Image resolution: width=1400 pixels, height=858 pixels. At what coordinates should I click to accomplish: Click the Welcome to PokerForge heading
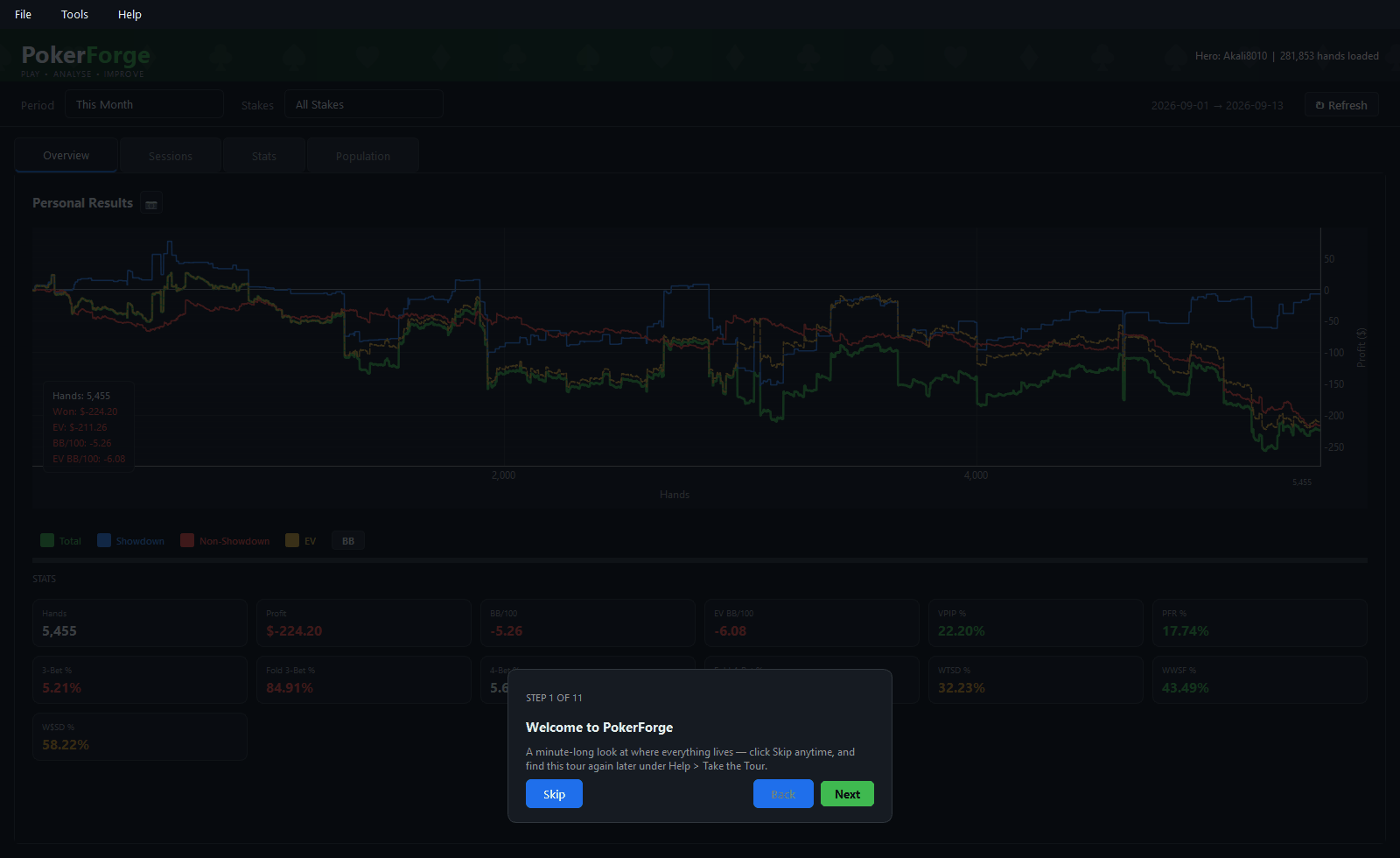(599, 728)
